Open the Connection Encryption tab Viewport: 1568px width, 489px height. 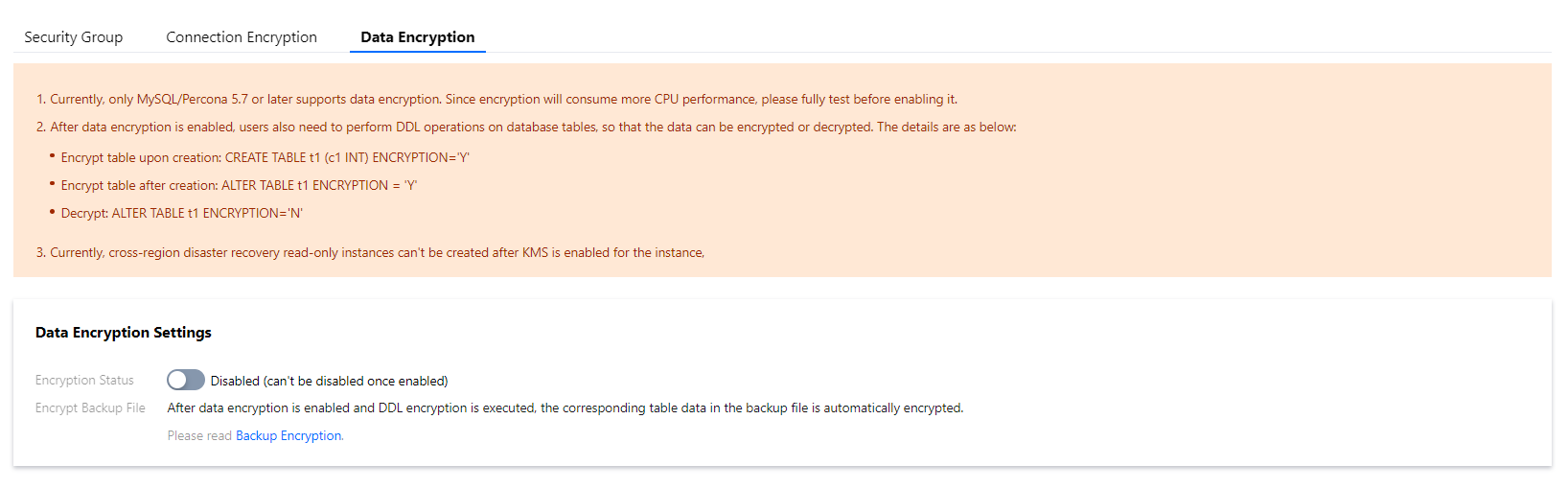coord(242,37)
